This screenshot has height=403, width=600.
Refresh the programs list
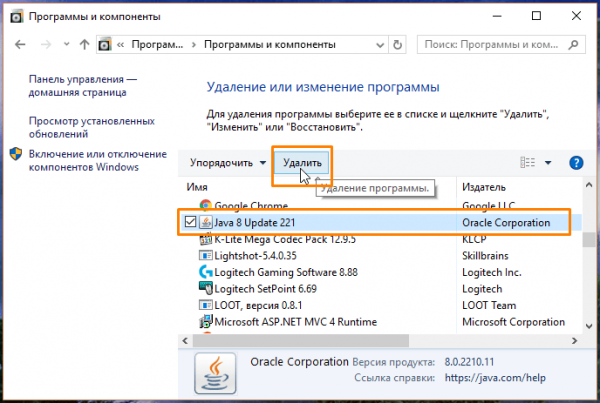398,45
